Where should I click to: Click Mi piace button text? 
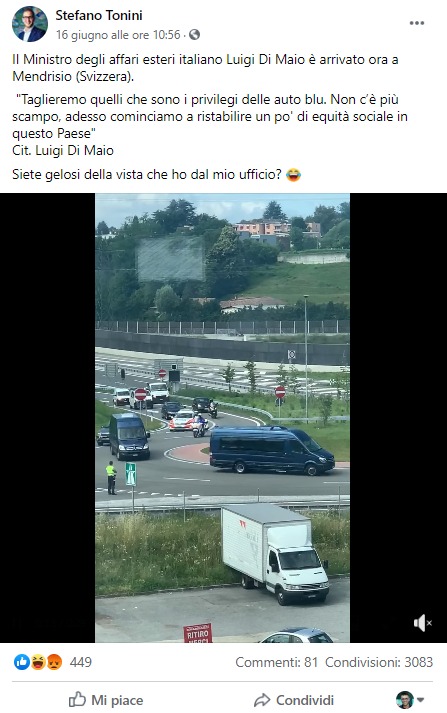click(x=117, y=700)
